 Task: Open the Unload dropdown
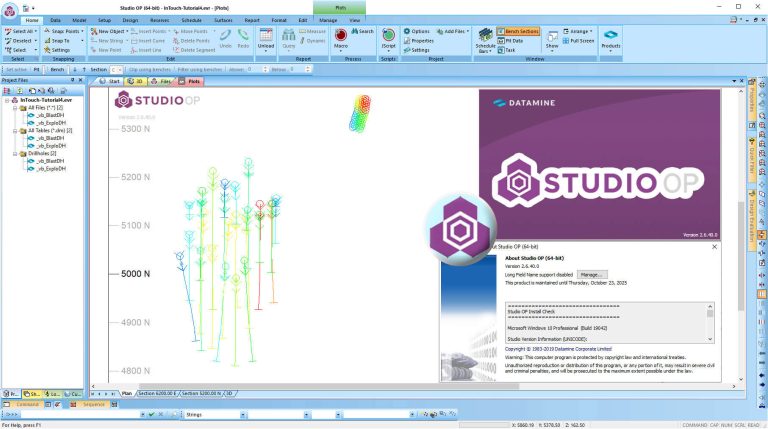[x=266, y=50]
